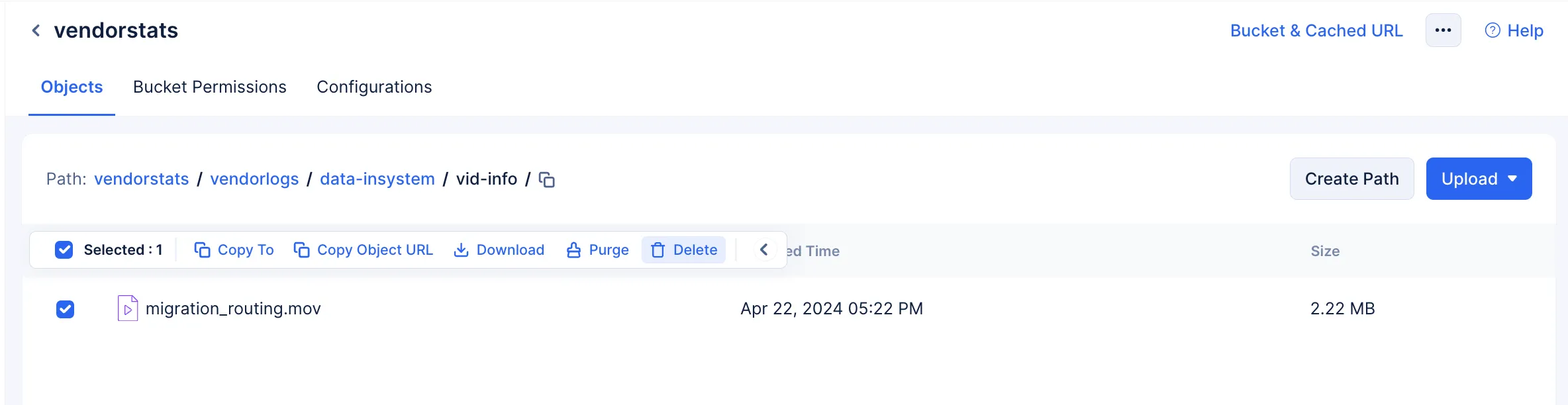Viewport: 1568px width, 405px height.
Task: Click the Download tray icon
Action: [x=461, y=249]
